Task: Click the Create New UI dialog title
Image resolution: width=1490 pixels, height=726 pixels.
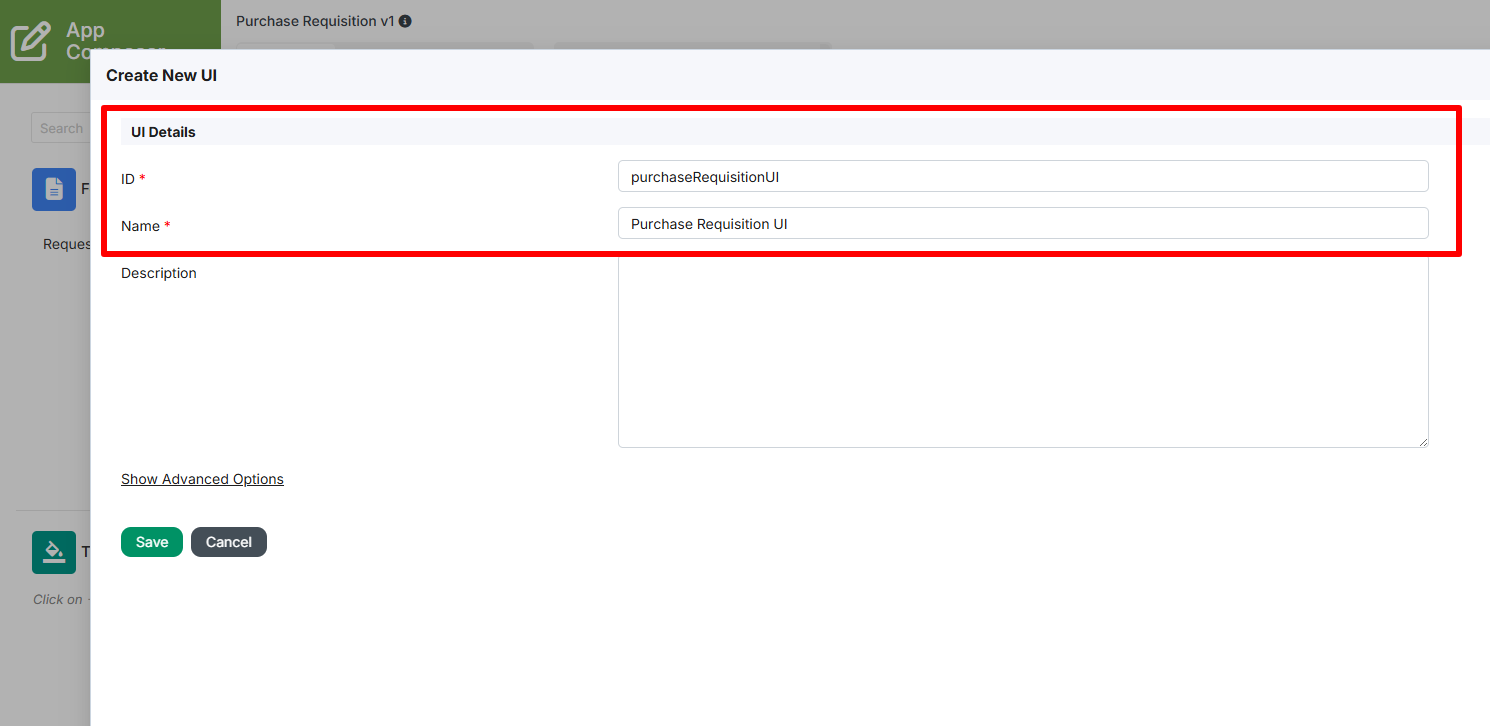Action: [x=161, y=75]
